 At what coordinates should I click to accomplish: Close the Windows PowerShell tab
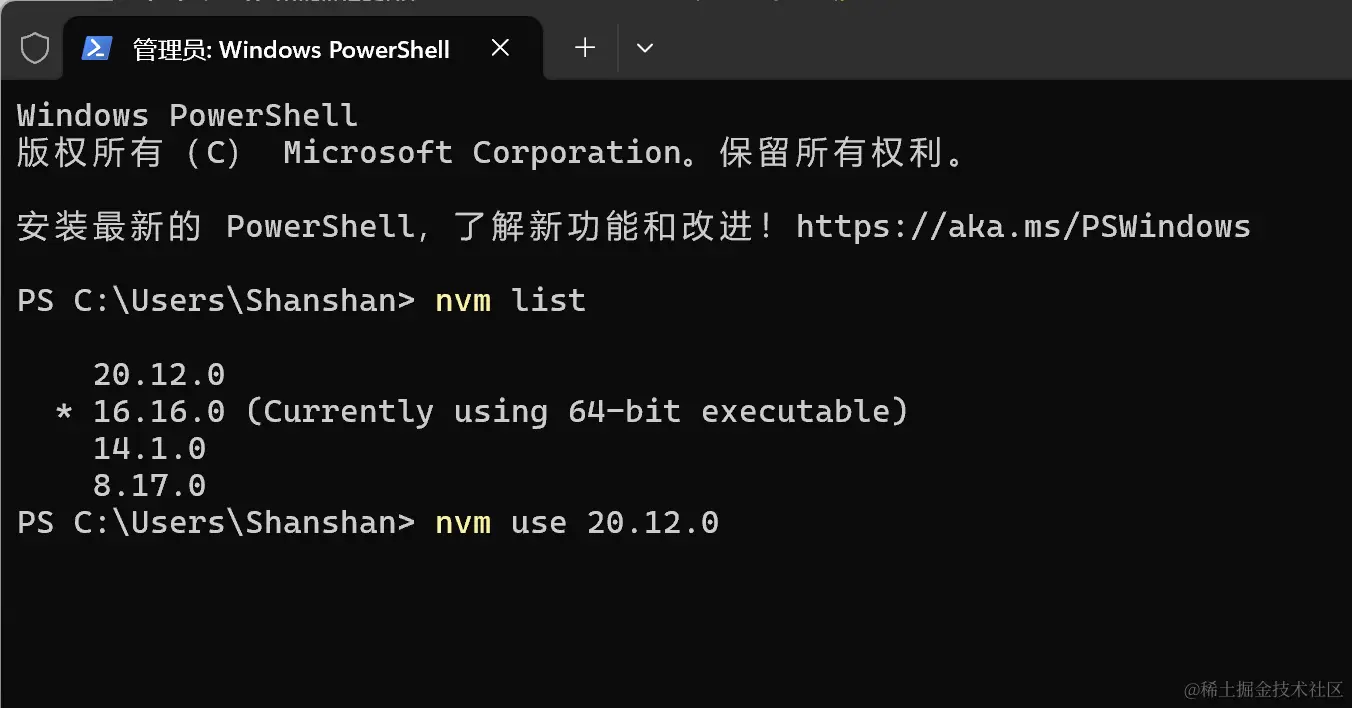[x=501, y=47]
